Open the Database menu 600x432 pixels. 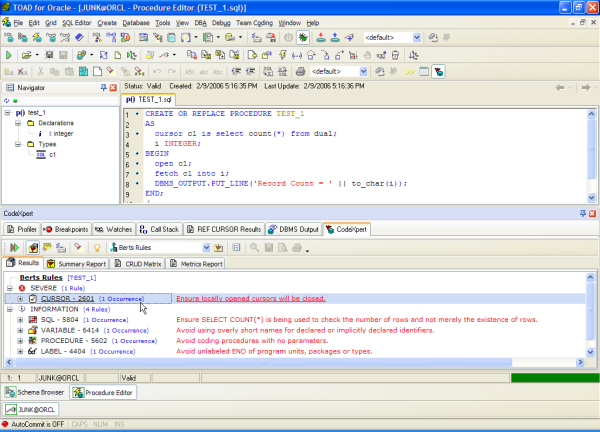tap(136, 23)
